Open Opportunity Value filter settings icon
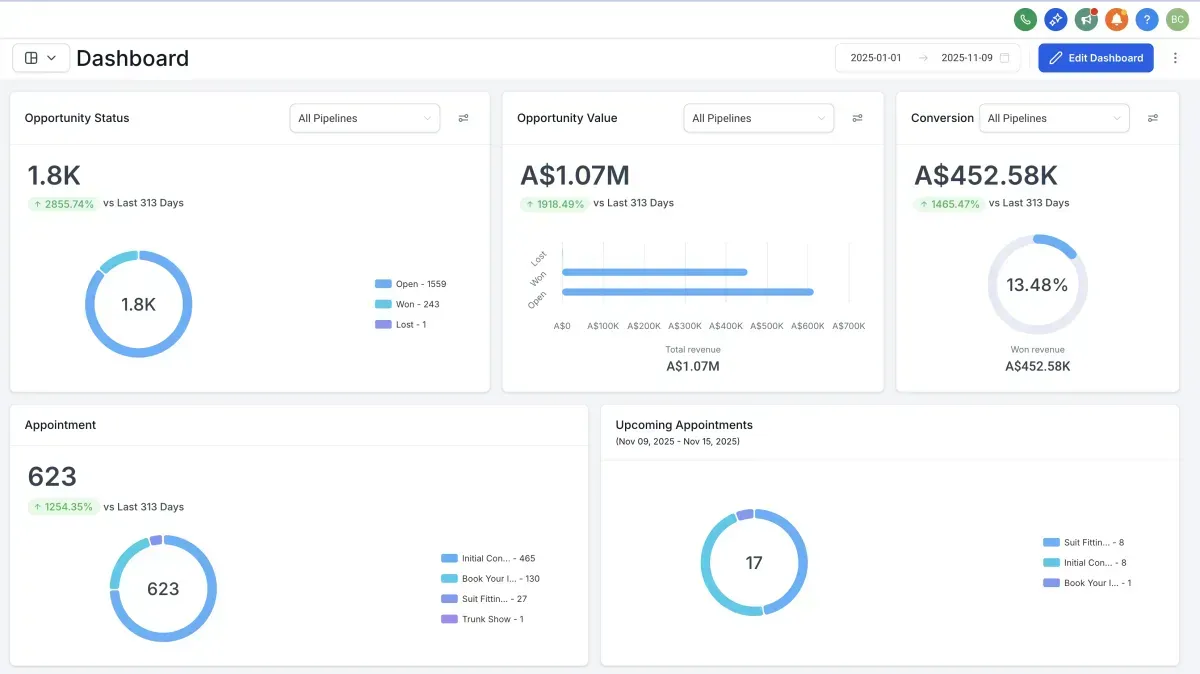The image size is (1200, 674). tap(857, 118)
